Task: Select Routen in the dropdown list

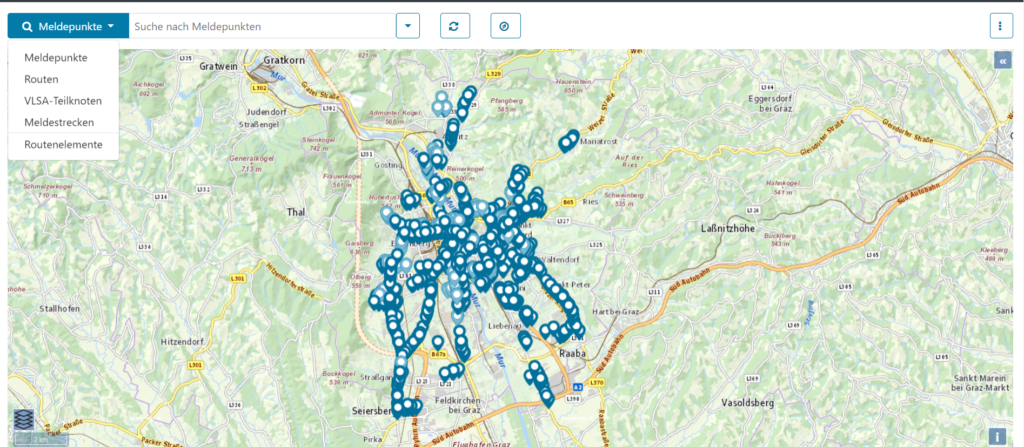Action: pyautogui.click(x=41, y=79)
